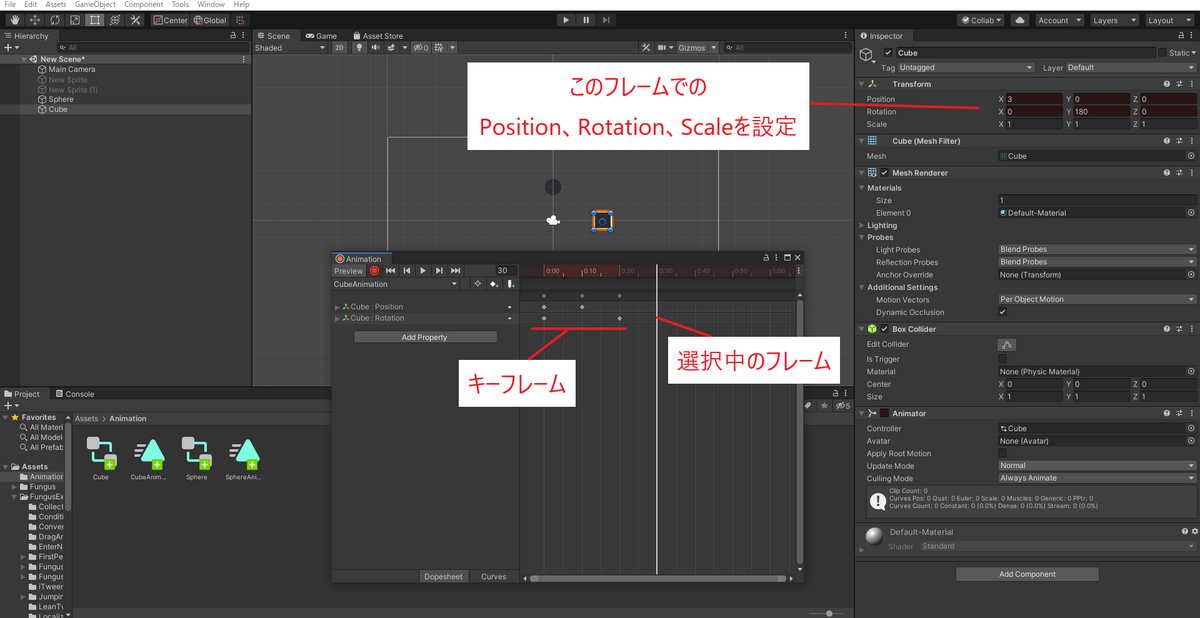Image resolution: width=1200 pixels, height=618 pixels.
Task: Expand Cube : Position property
Action: tap(337, 307)
